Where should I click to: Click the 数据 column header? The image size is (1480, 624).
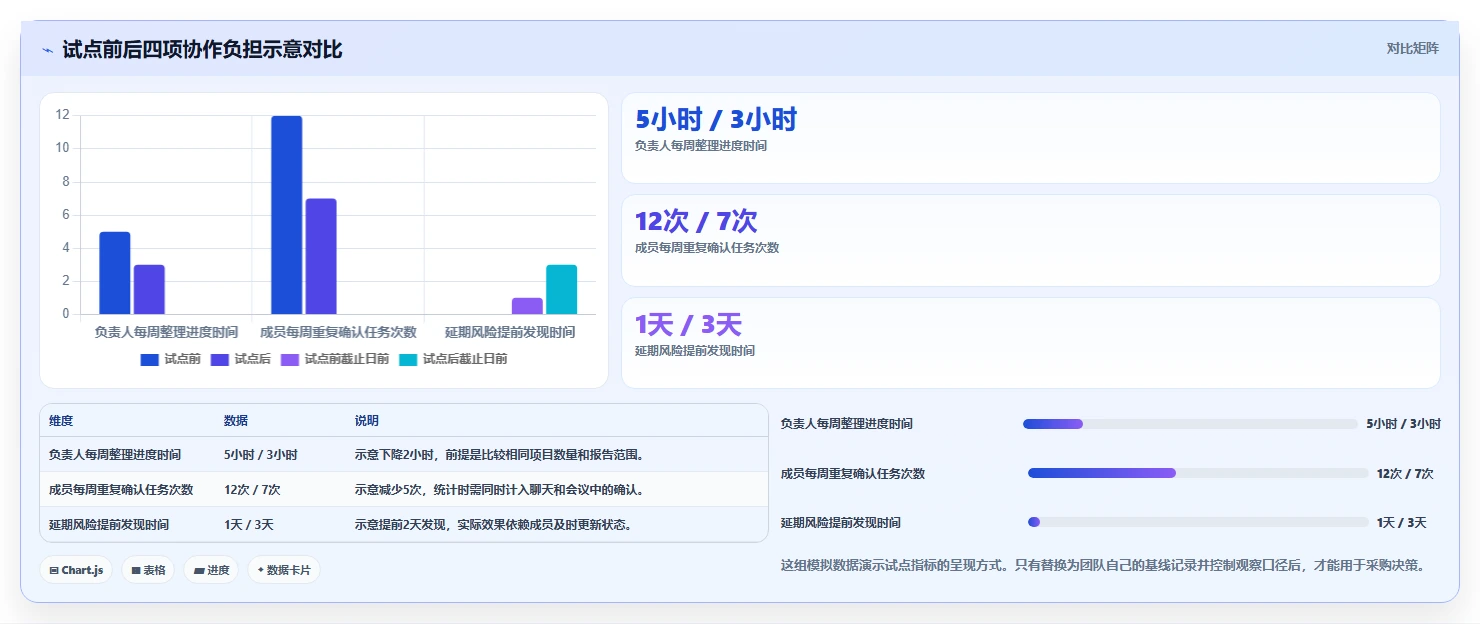[x=236, y=421]
